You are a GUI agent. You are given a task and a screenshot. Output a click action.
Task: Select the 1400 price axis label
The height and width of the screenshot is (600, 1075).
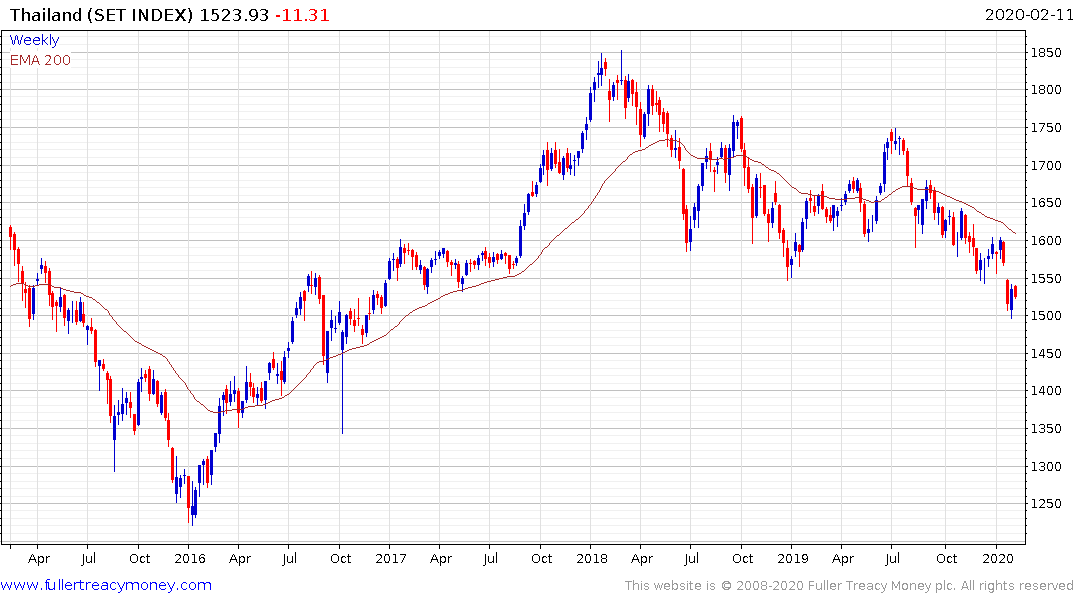(1046, 391)
